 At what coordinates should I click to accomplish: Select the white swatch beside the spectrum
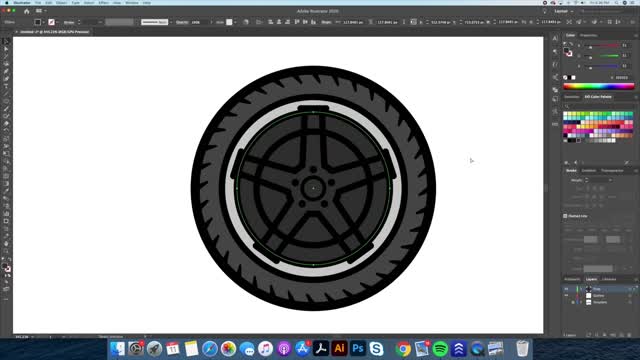pyautogui.click(x=573, y=77)
